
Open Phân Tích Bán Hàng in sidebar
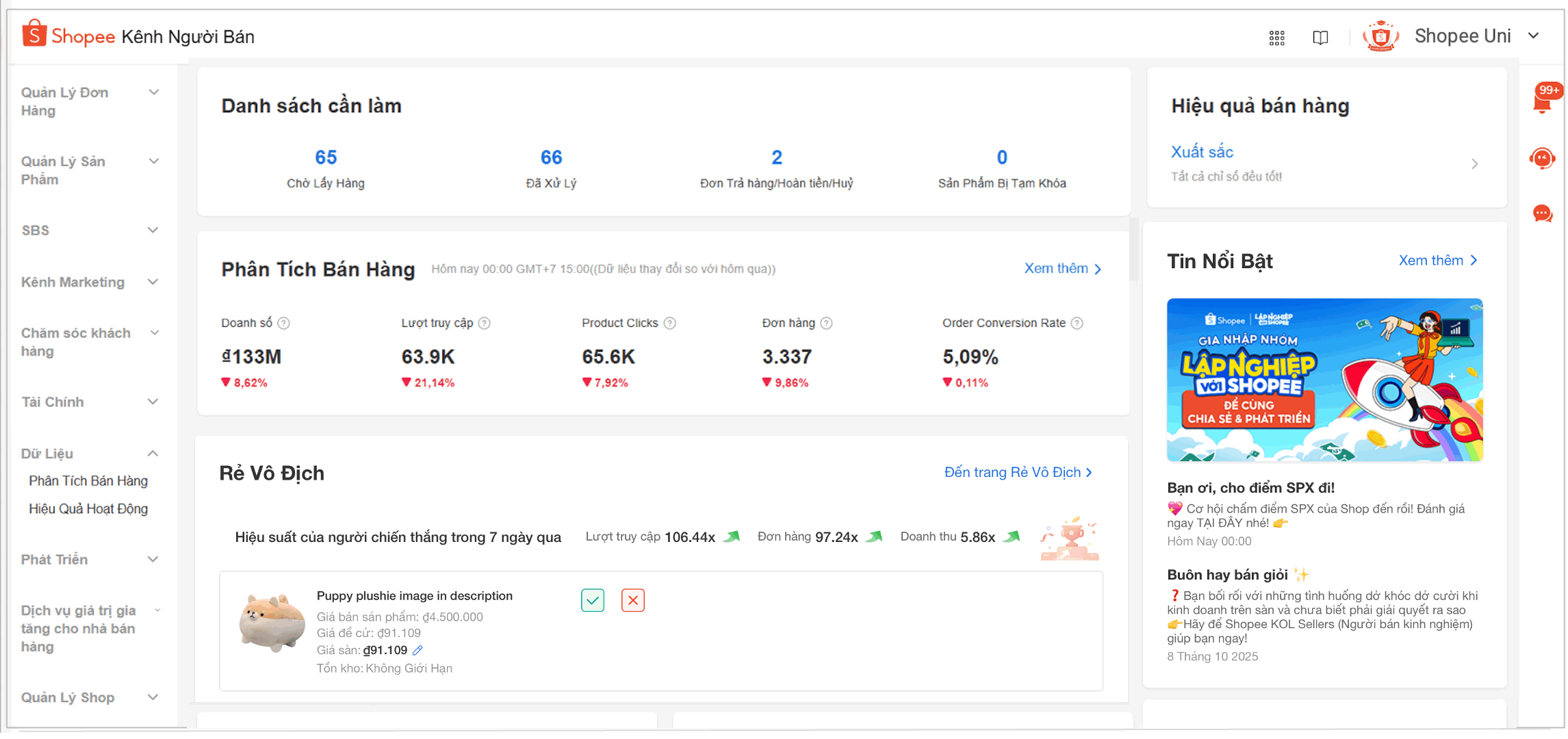[88, 481]
